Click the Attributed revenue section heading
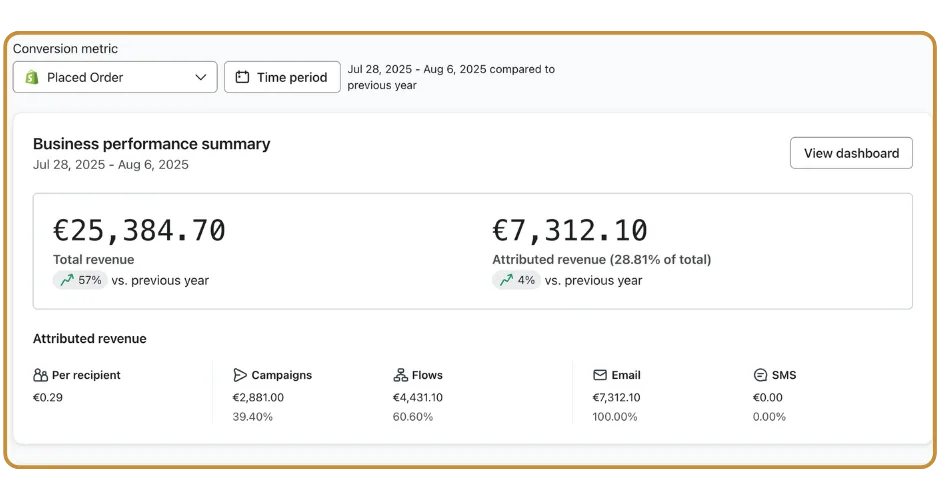 tap(90, 339)
